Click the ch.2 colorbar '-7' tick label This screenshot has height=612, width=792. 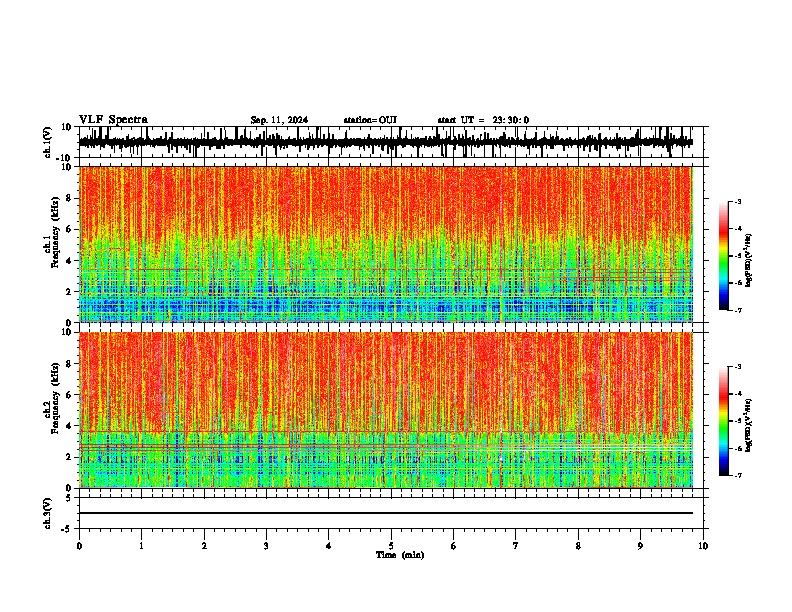pyautogui.click(x=737, y=475)
